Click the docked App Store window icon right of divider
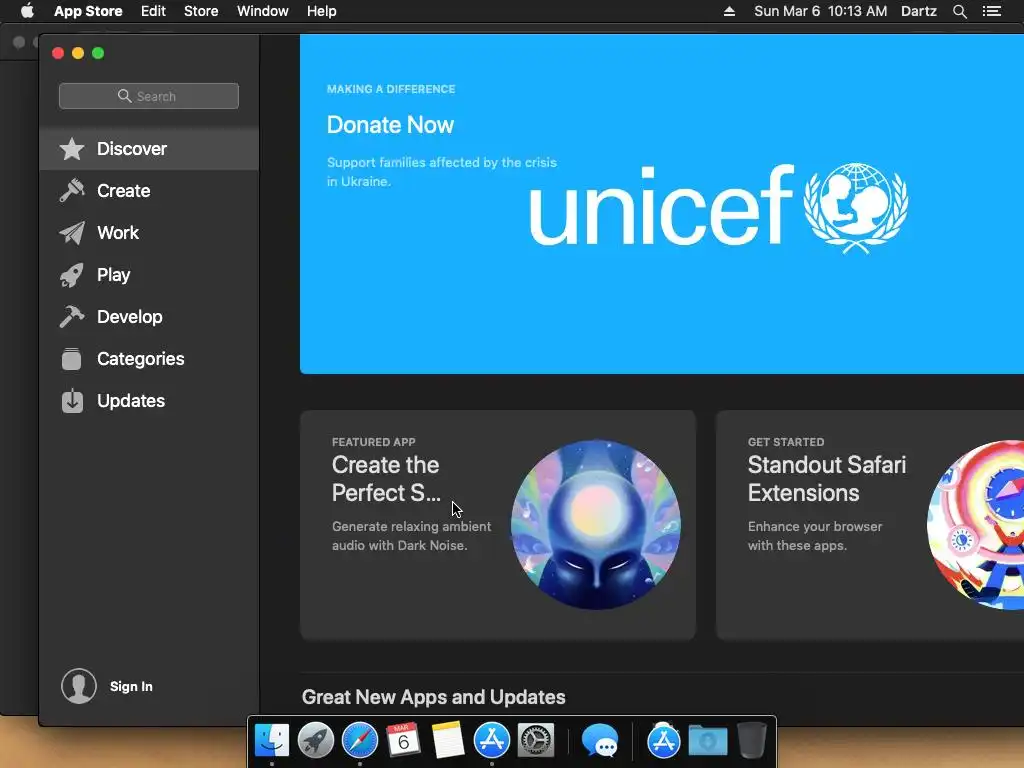Screen dimensions: 1024x768 (664, 741)
